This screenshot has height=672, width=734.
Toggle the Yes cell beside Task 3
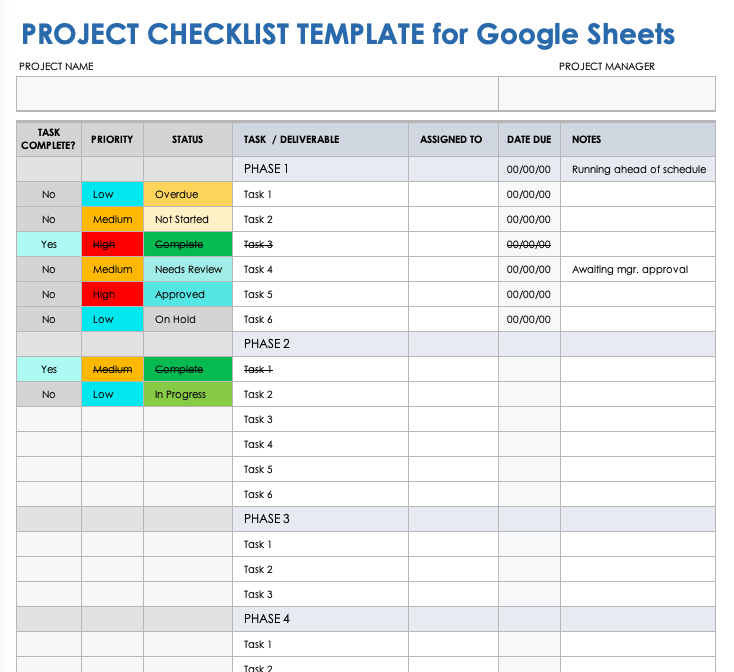click(49, 245)
